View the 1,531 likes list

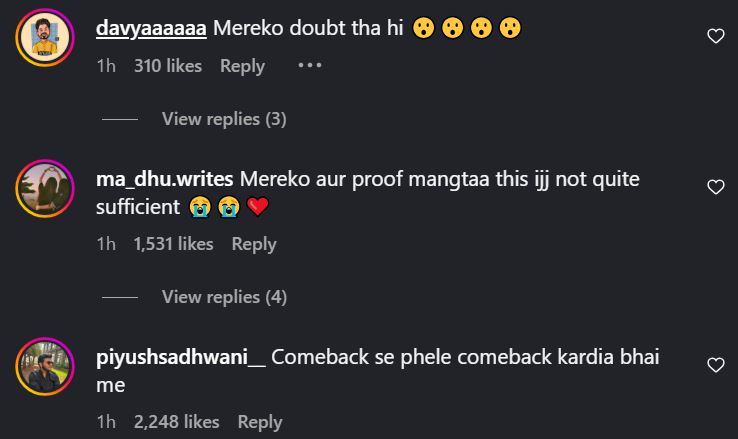[x=173, y=244]
